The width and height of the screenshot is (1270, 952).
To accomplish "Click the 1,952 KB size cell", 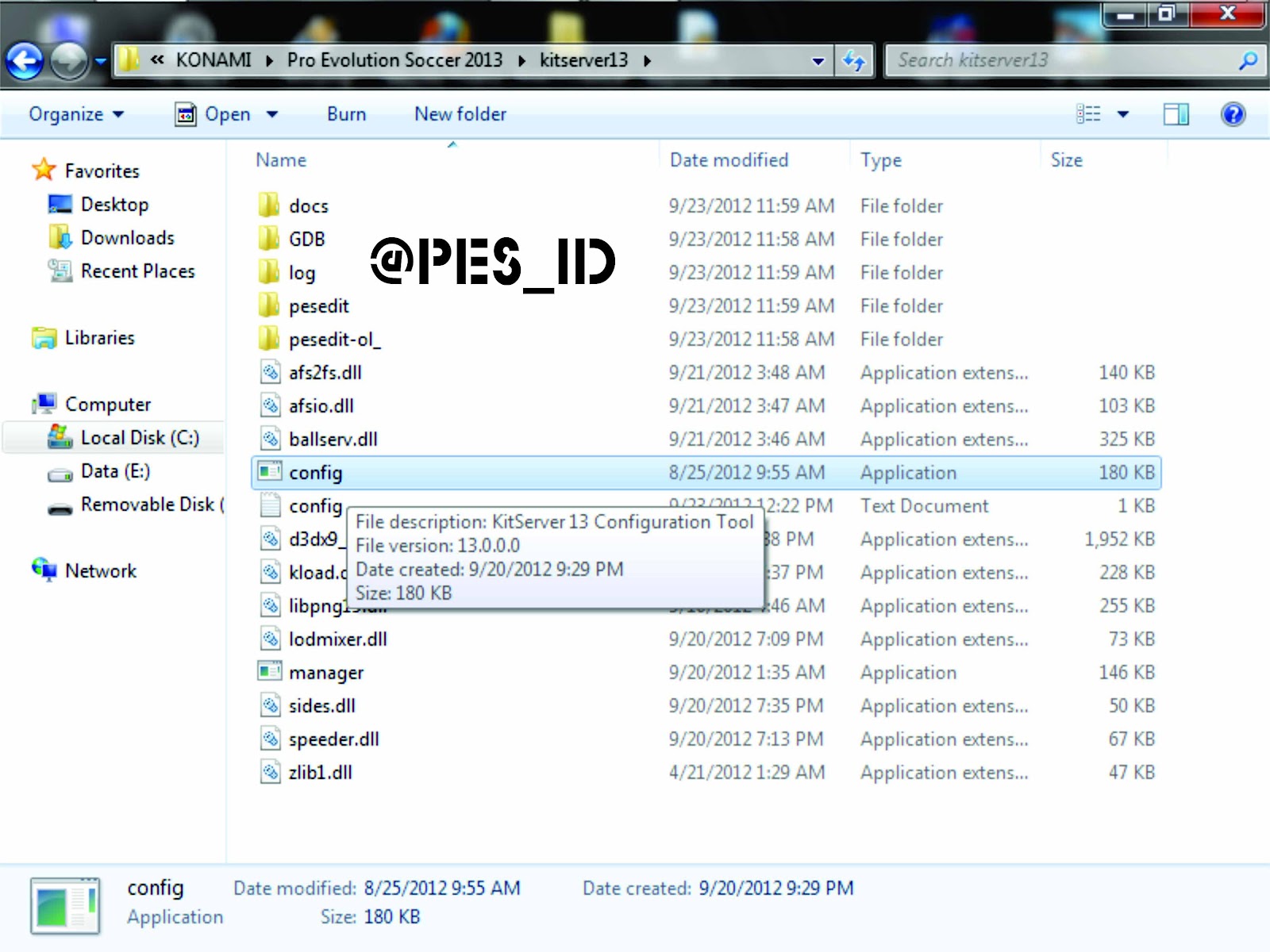I will (1119, 539).
